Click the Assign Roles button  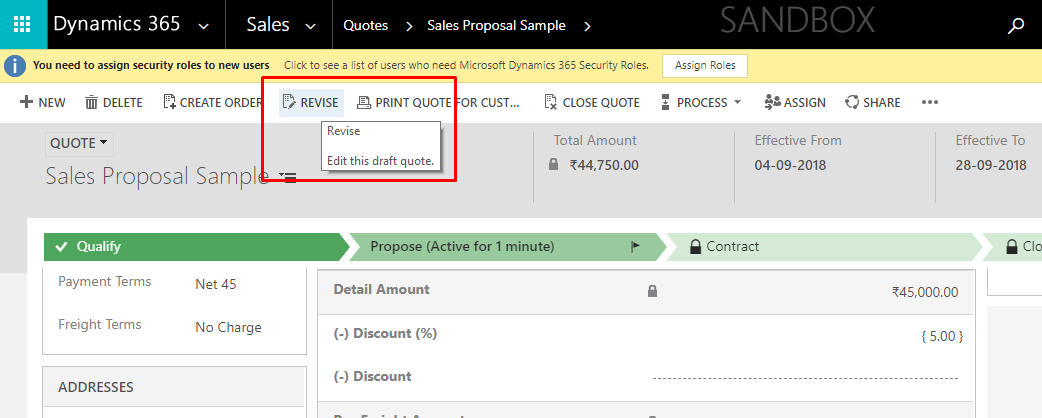705,66
